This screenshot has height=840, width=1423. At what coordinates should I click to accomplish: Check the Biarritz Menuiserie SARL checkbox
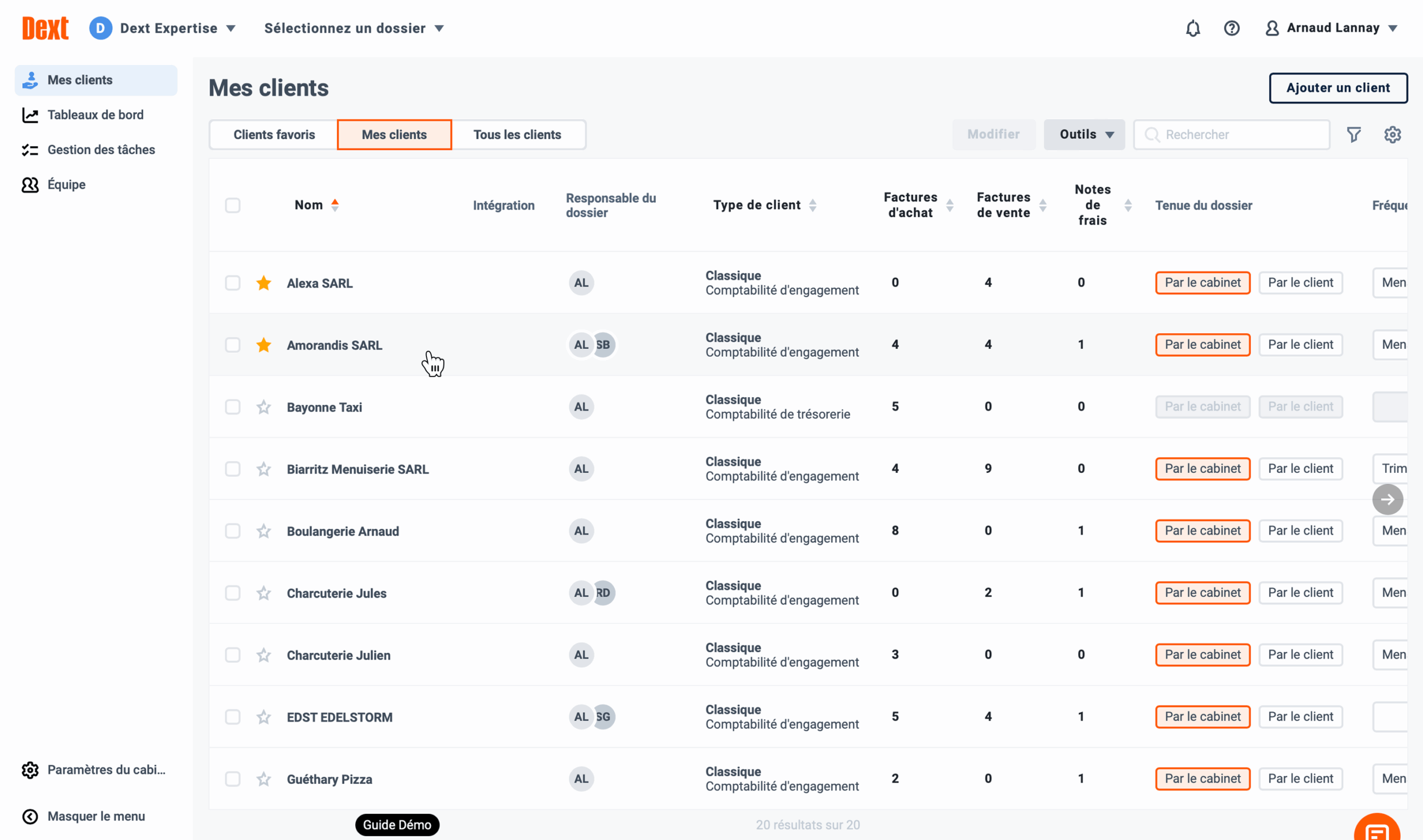tap(233, 469)
